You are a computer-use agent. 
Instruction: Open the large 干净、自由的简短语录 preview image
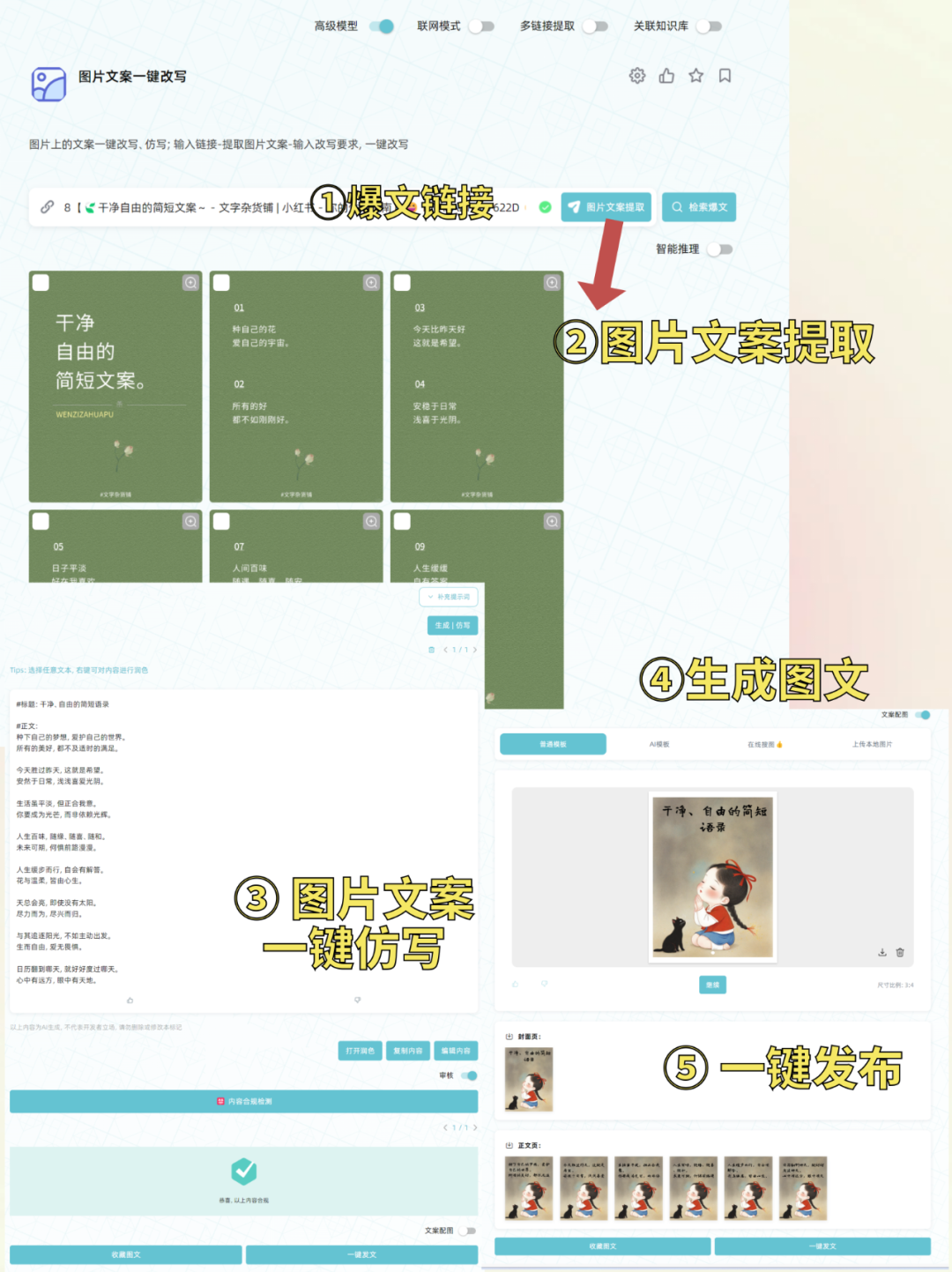712,875
